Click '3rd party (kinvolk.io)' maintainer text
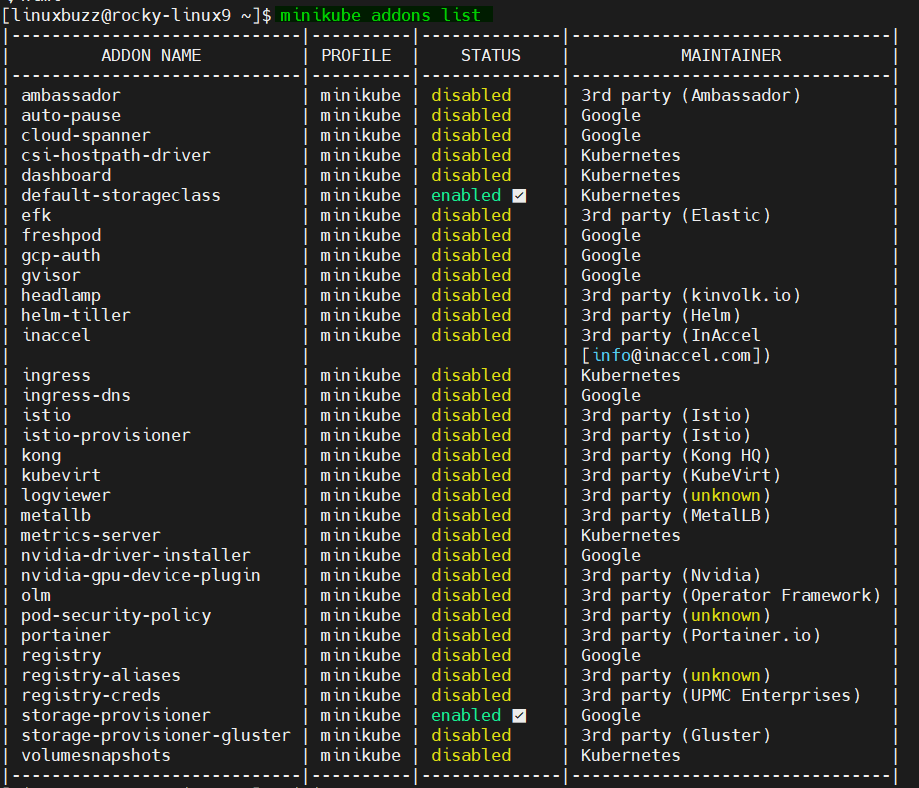The image size is (919, 788). pos(691,296)
